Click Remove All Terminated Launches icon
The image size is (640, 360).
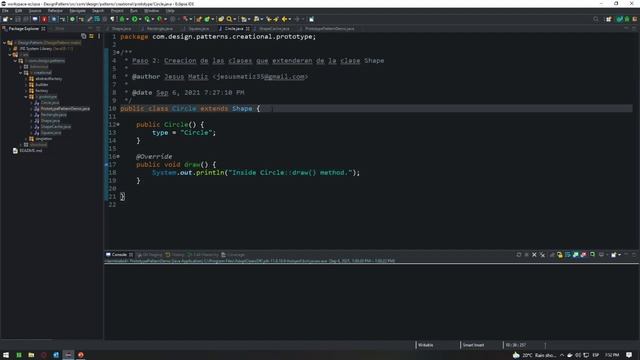pyautogui.click(x=542, y=255)
